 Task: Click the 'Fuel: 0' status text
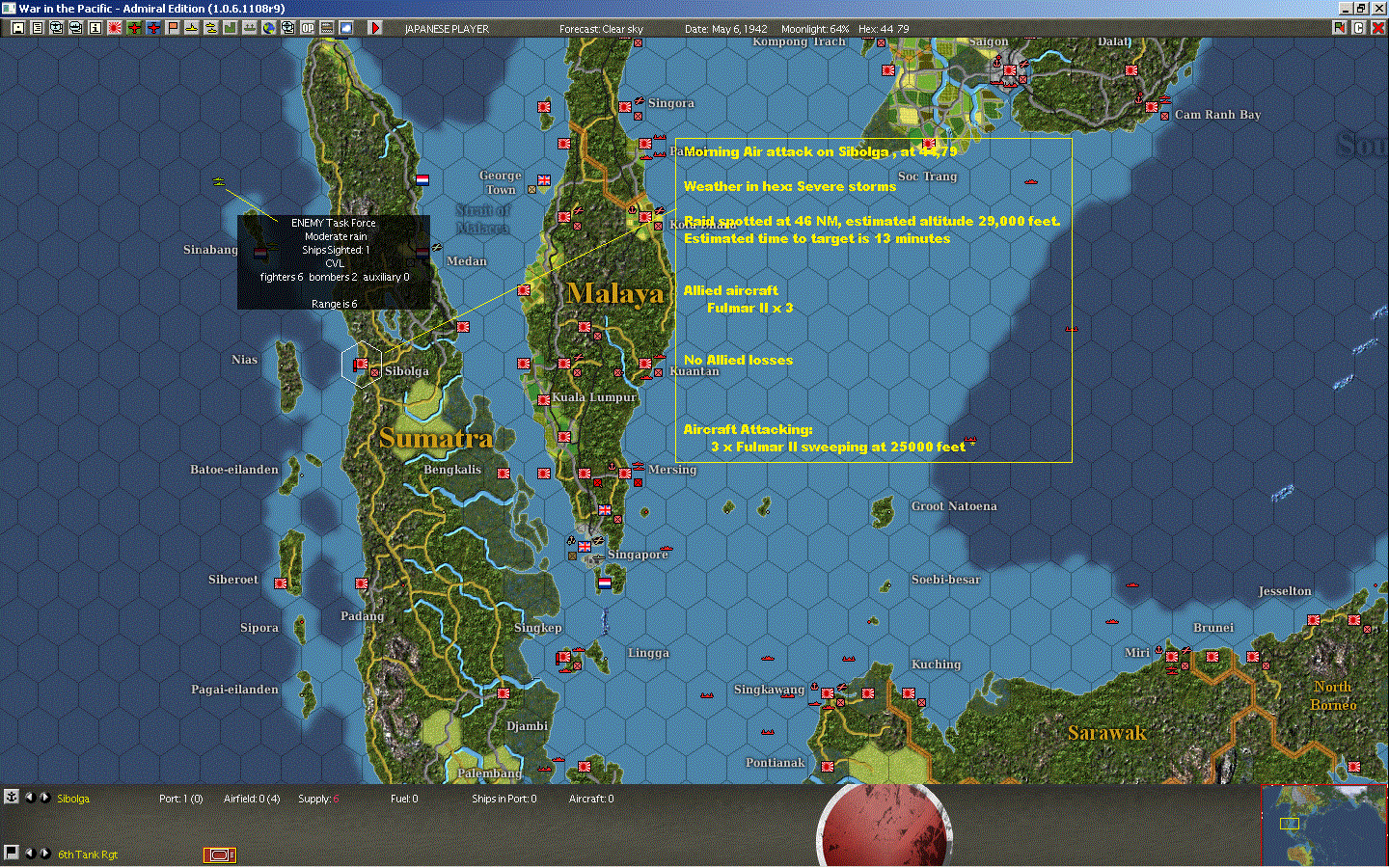404,799
